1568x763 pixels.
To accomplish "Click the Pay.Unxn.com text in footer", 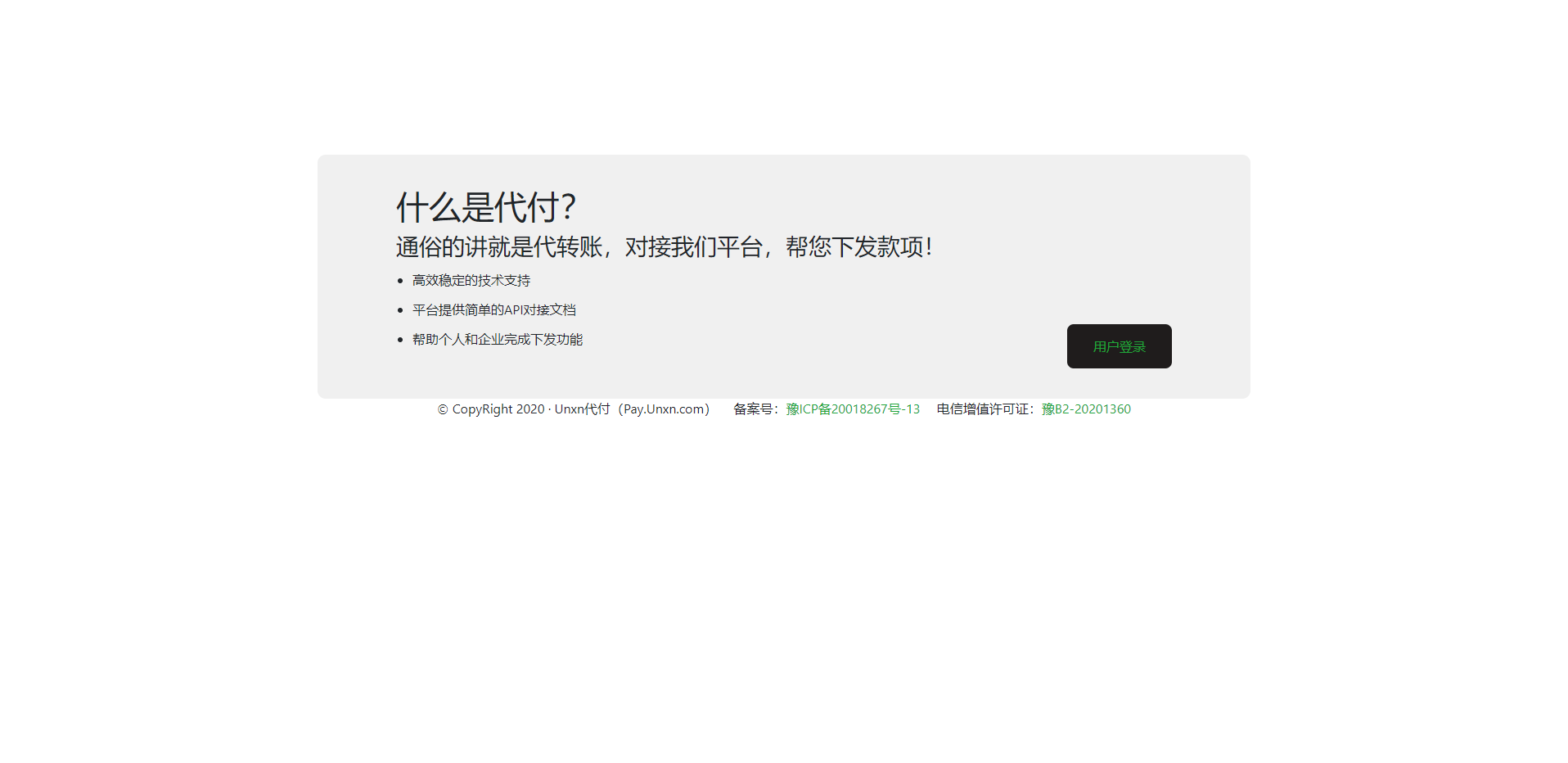I will [665, 409].
